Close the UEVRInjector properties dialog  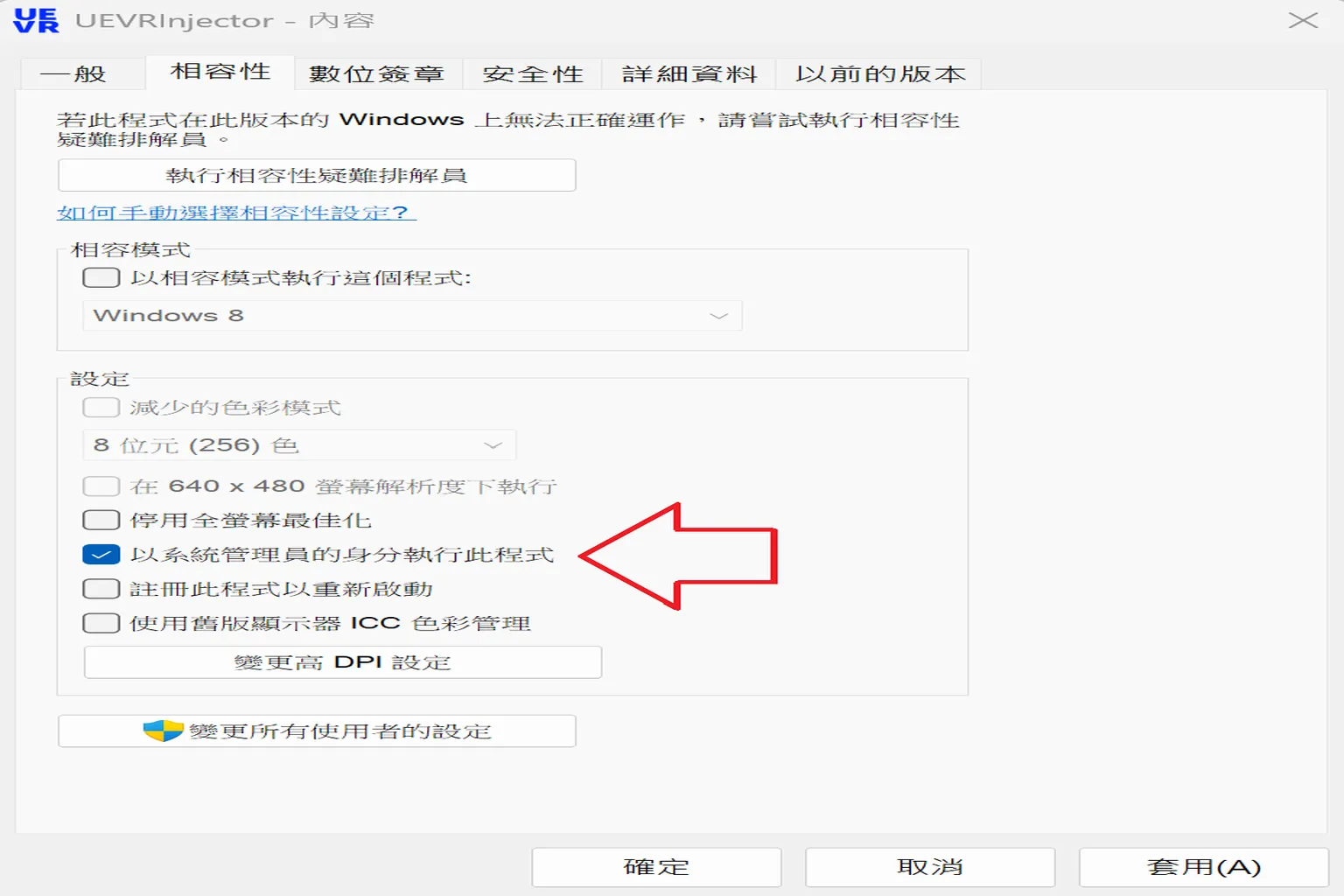point(1303,20)
